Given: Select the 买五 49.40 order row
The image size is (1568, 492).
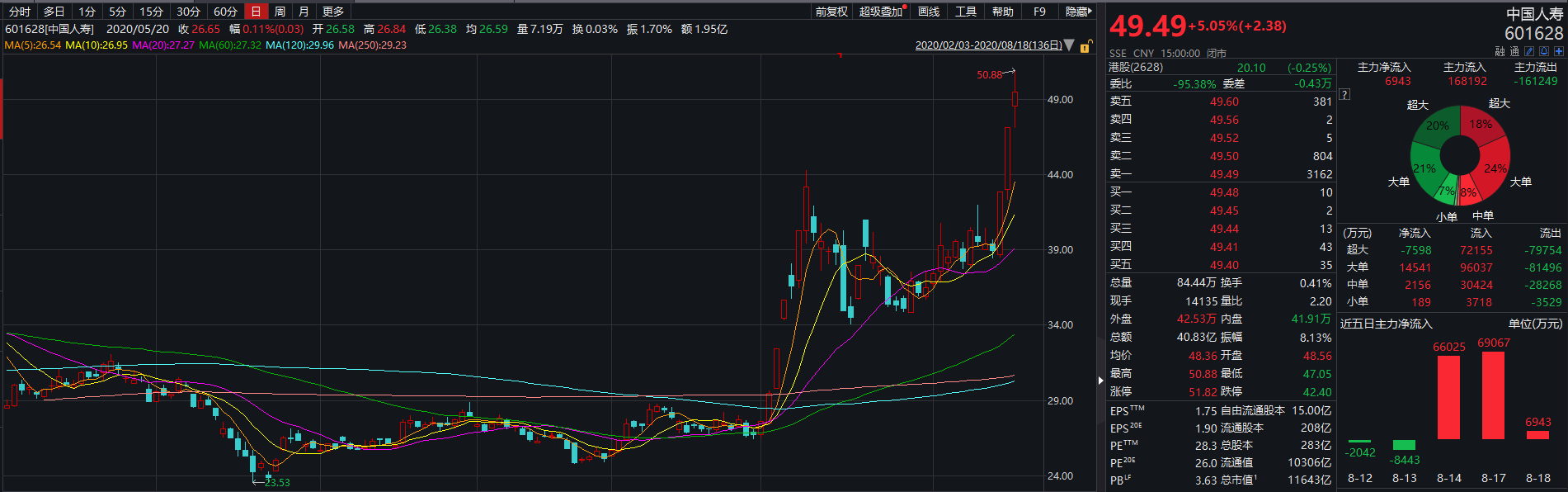Looking at the screenshot, I should [x=1220, y=265].
